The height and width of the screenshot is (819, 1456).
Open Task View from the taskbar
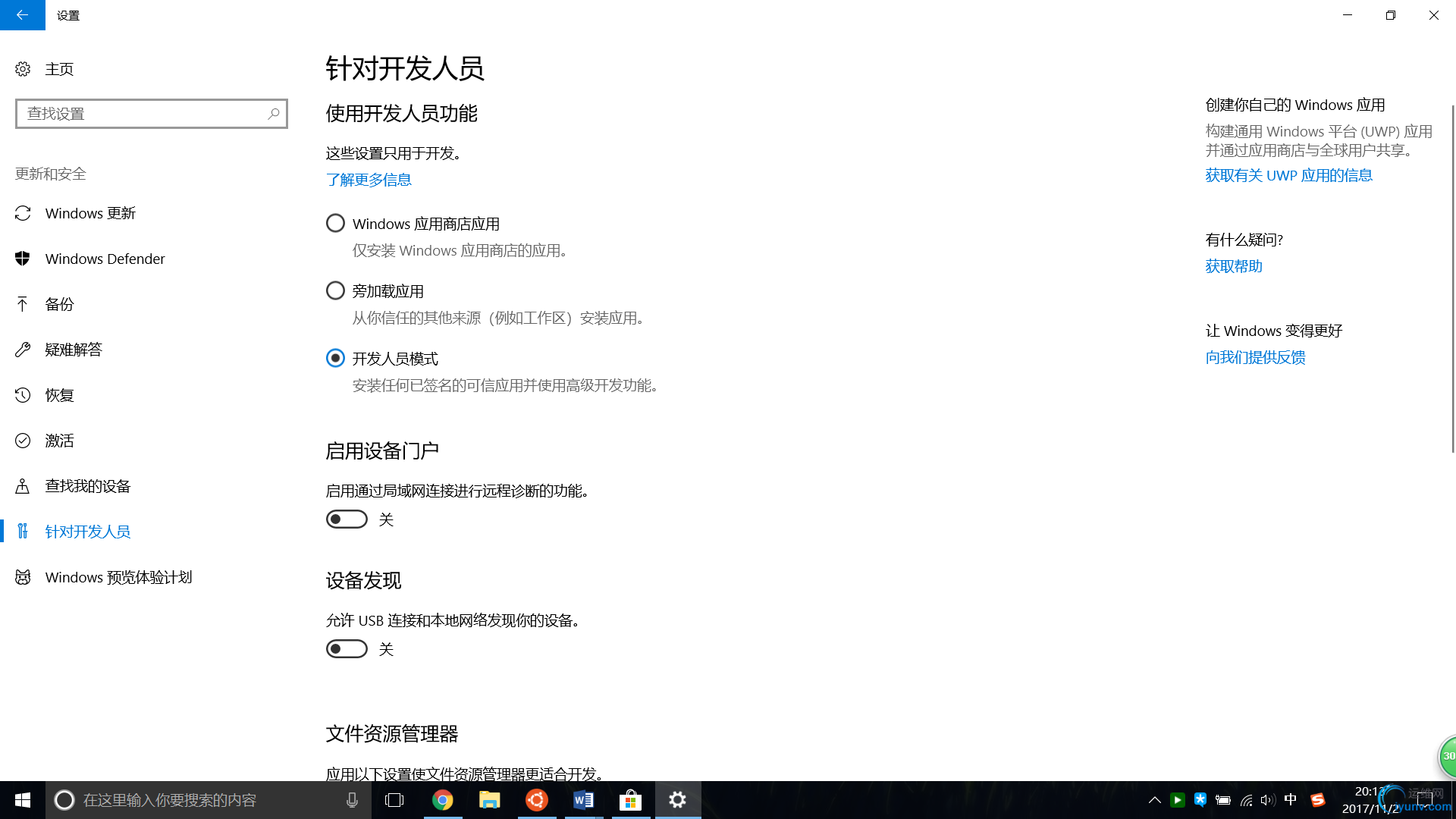coord(394,800)
